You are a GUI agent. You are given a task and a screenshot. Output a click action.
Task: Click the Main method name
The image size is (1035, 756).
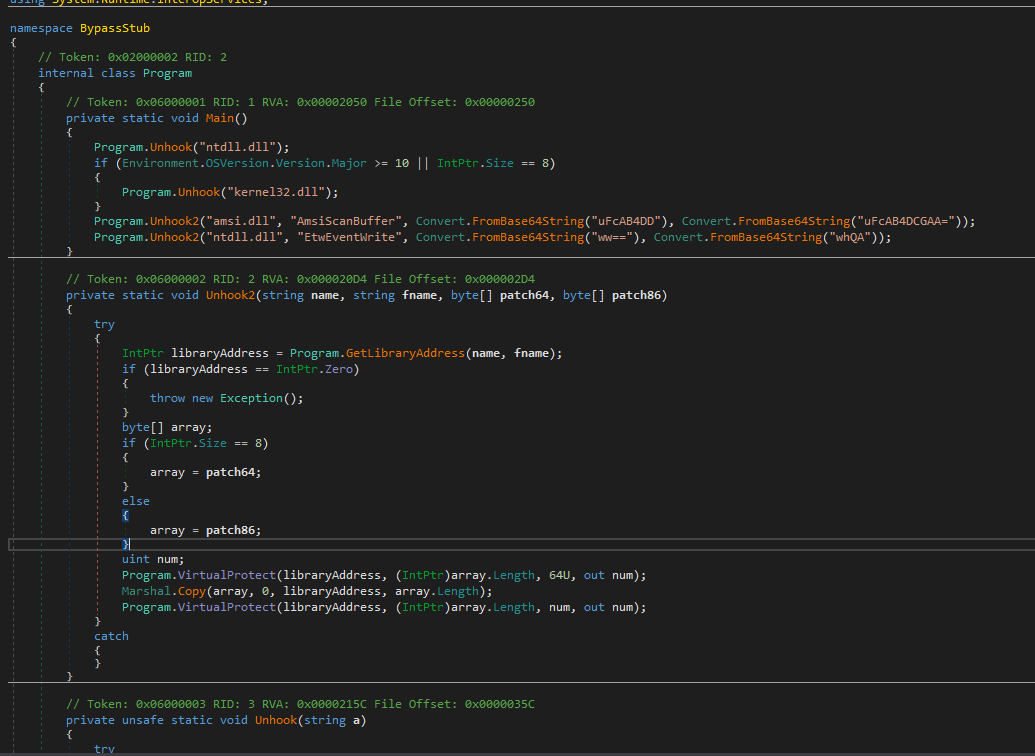[x=220, y=118]
